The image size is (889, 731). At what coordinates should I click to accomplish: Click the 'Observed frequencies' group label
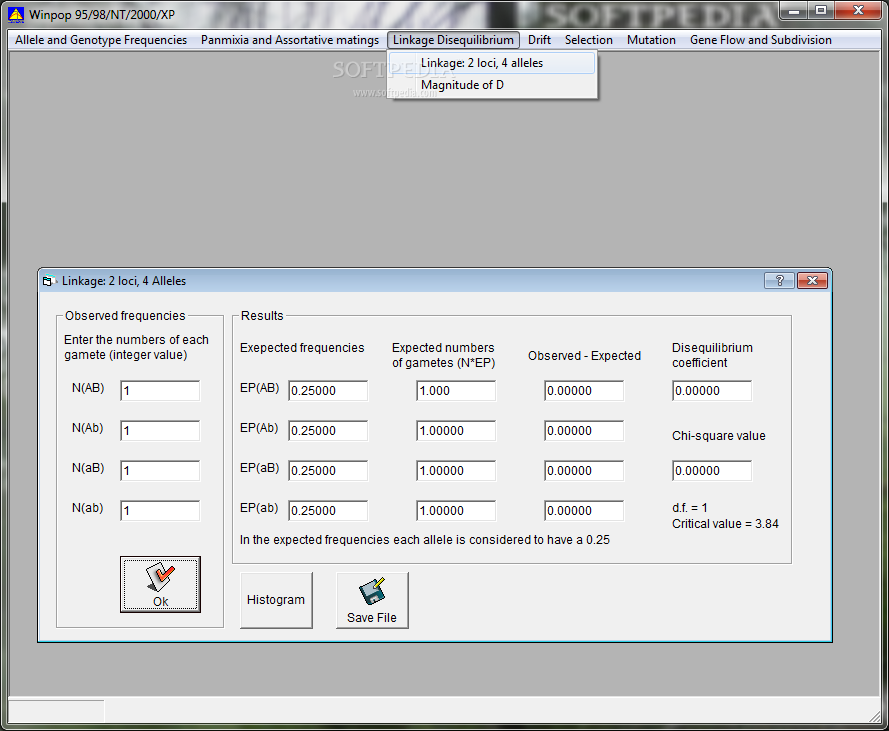[125, 316]
